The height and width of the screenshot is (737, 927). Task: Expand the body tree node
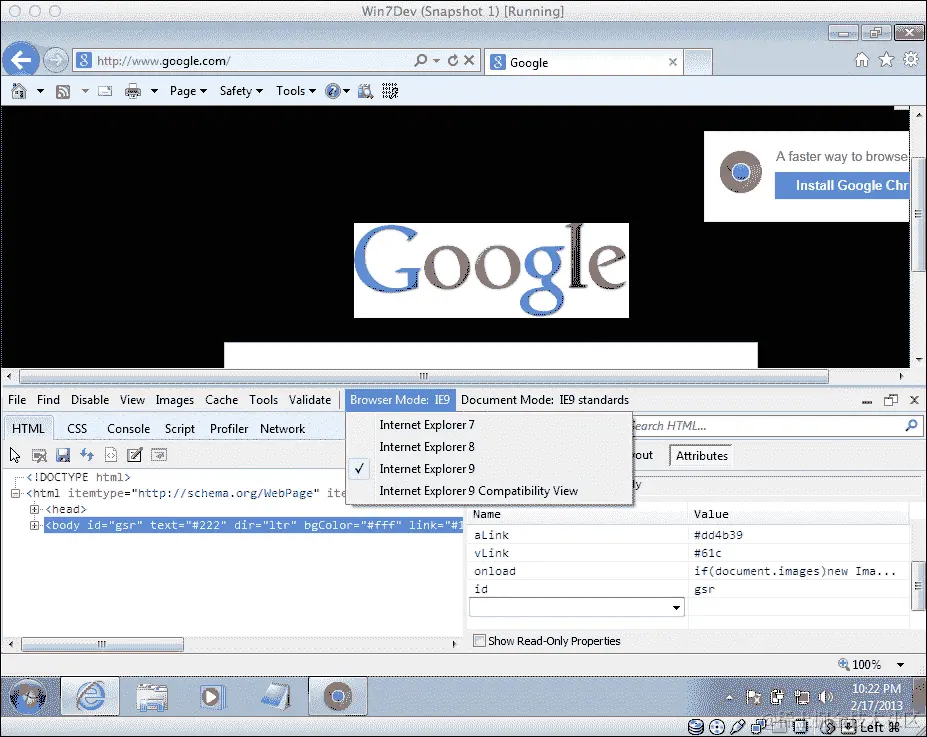coord(34,525)
